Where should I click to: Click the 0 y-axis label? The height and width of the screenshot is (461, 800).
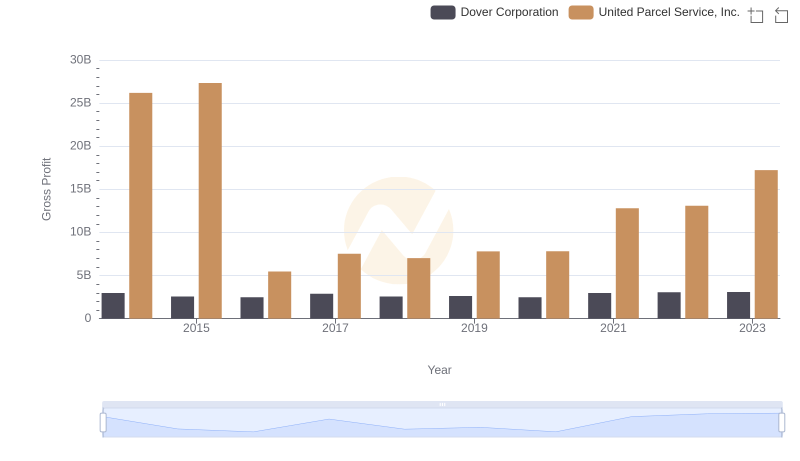click(x=88, y=318)
